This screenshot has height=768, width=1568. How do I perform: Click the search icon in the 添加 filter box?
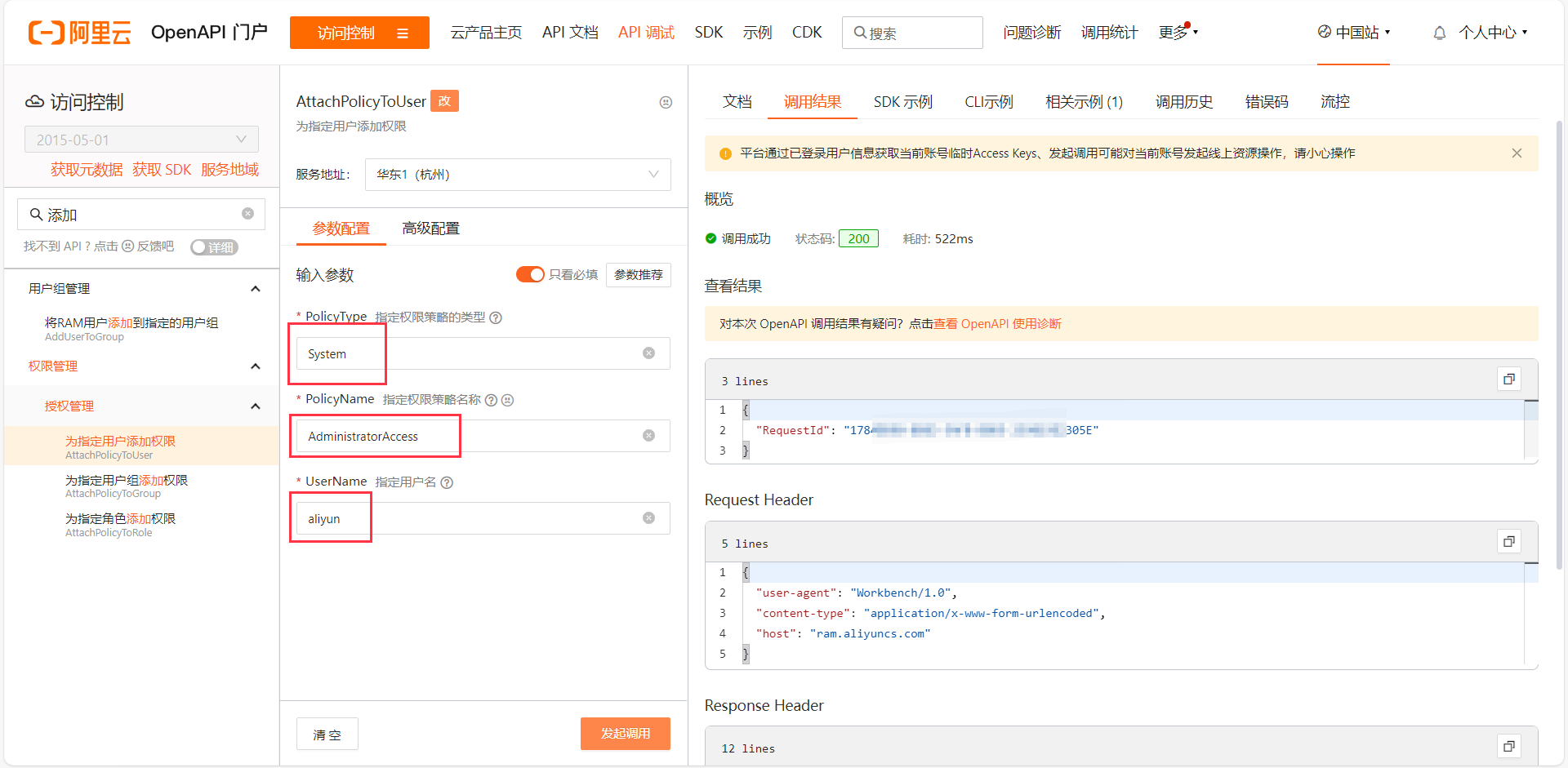coord(36,215)
